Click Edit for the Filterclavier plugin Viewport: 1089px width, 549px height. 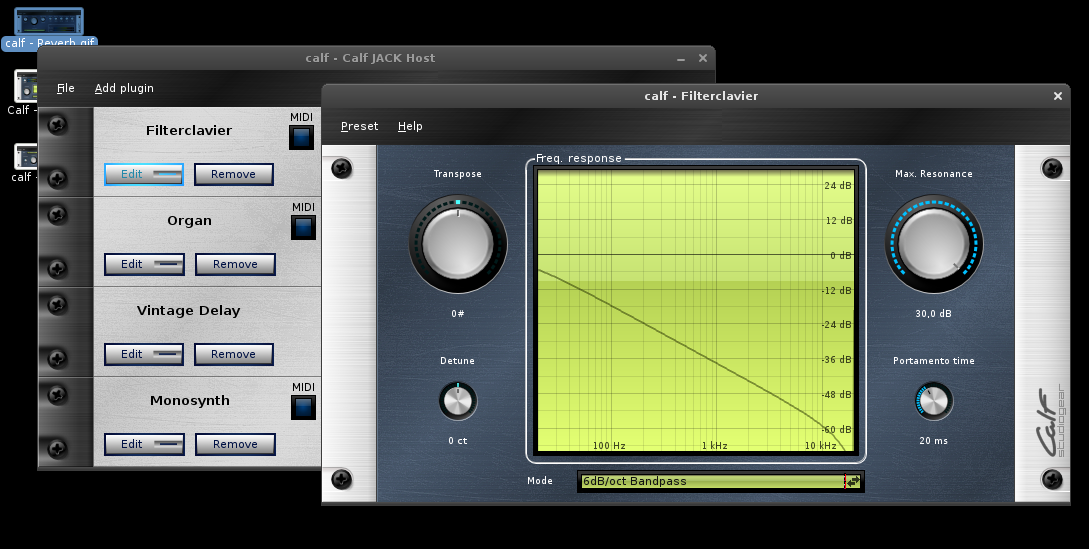(144, 174)
